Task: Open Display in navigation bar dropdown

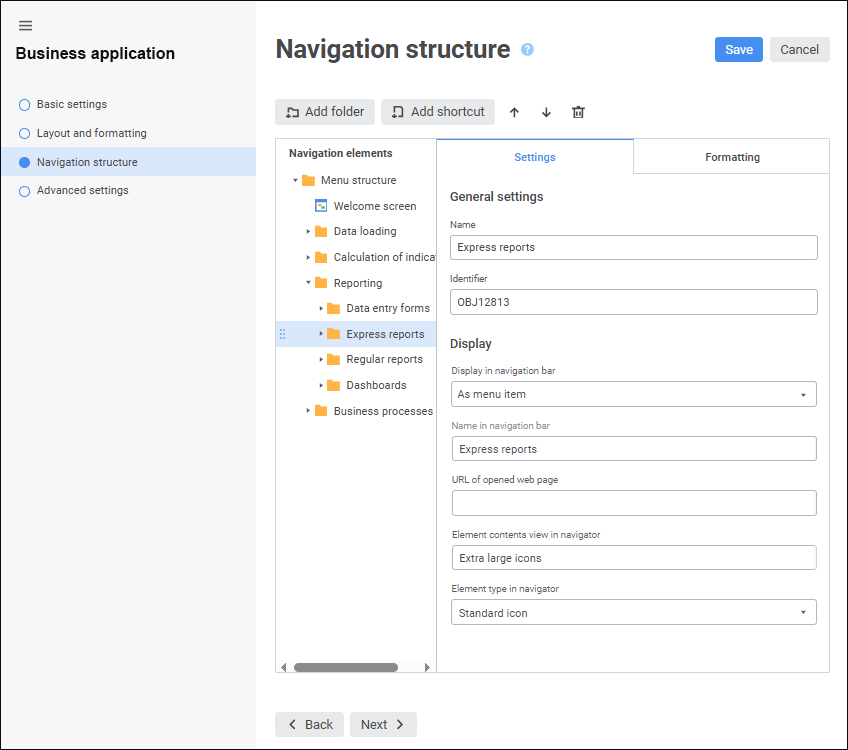Action: coord(634,395)
